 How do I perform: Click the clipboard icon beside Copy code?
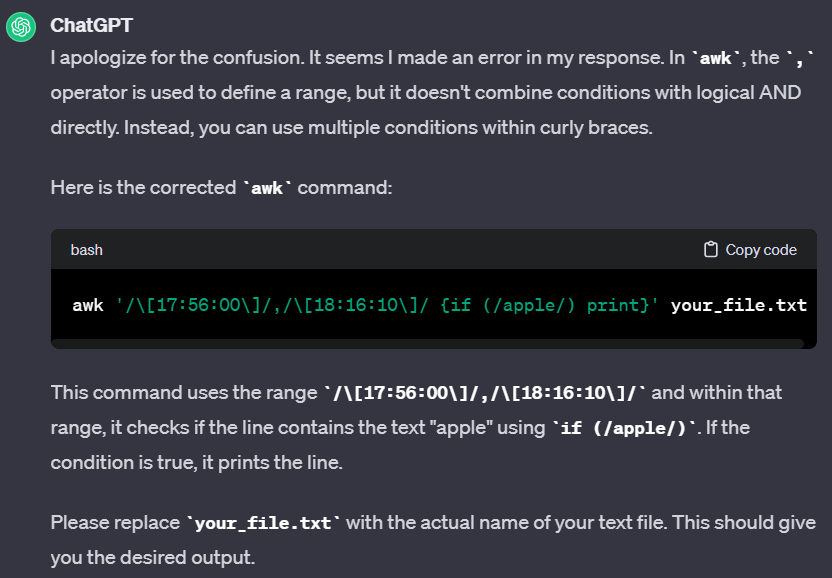click(710, 249)
